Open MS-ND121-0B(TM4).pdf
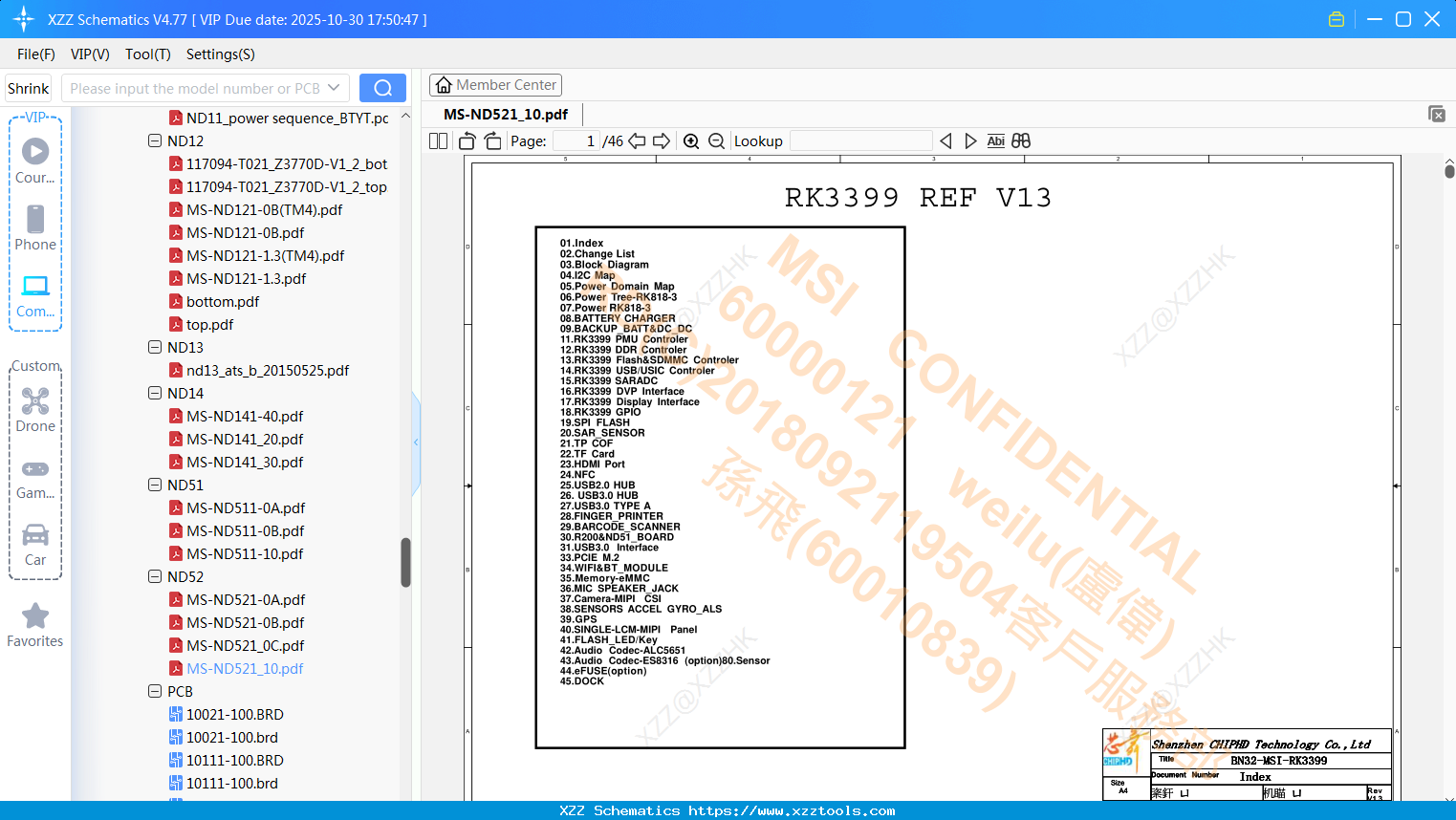The image size is (1456, 820). click(x=264, y=210)
